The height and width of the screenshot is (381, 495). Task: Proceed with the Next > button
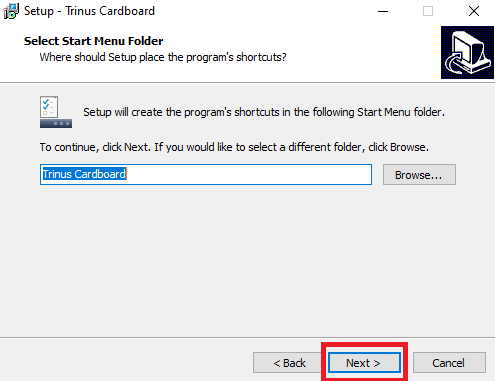click(364, 363)
